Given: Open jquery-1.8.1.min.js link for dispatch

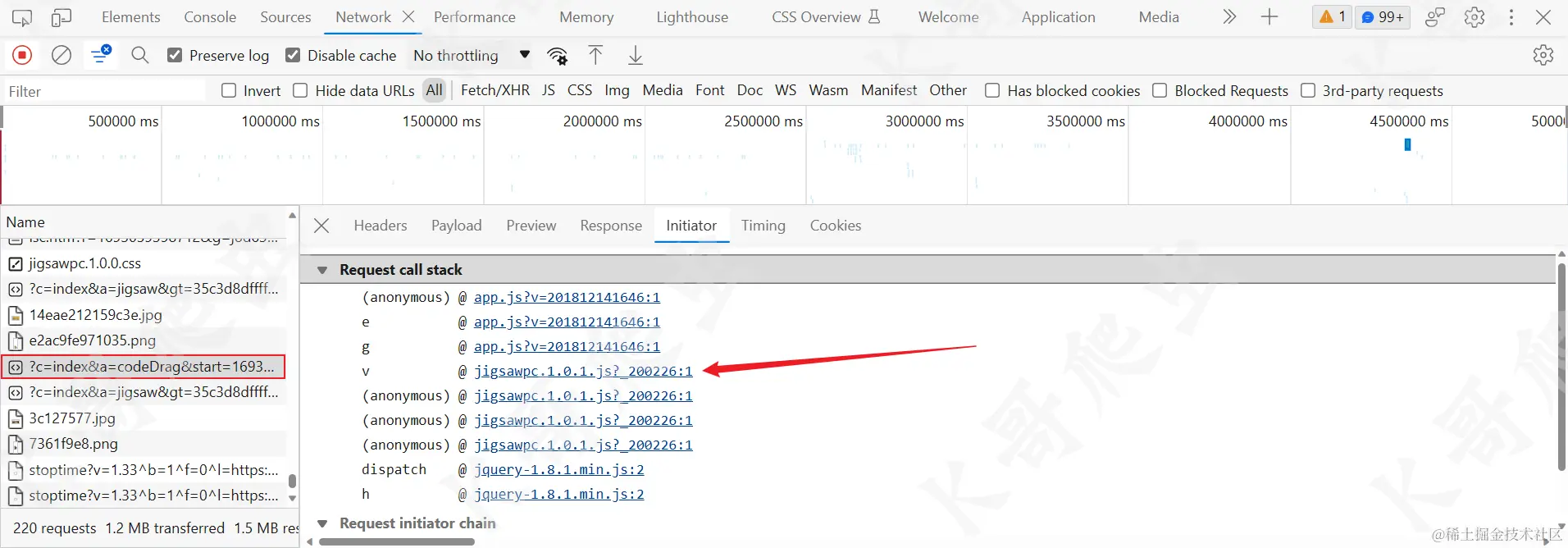Looking at the screenshot, I should click(x=559, y=470).
